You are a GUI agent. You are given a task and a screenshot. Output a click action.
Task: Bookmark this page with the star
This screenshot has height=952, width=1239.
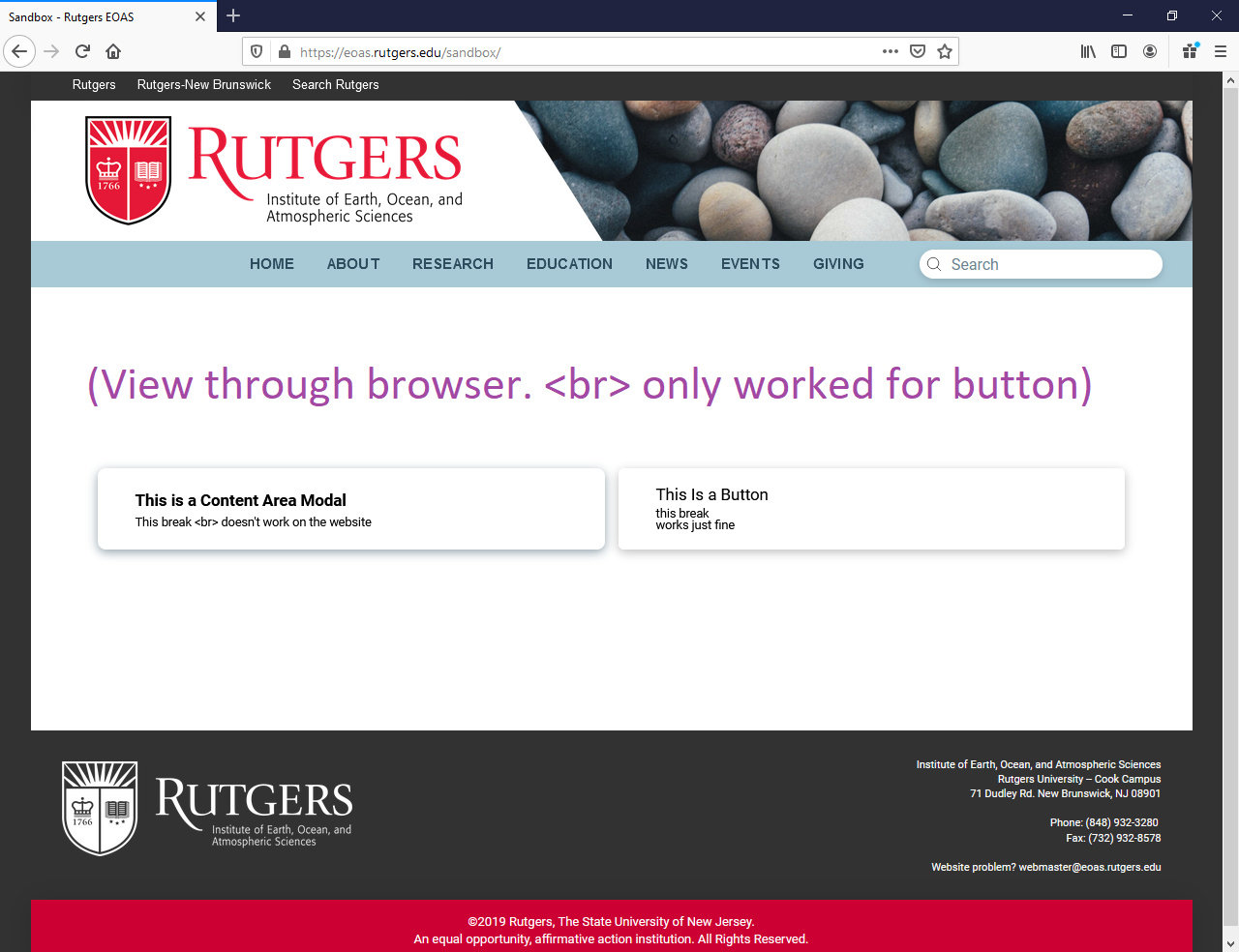pos(945,51)
